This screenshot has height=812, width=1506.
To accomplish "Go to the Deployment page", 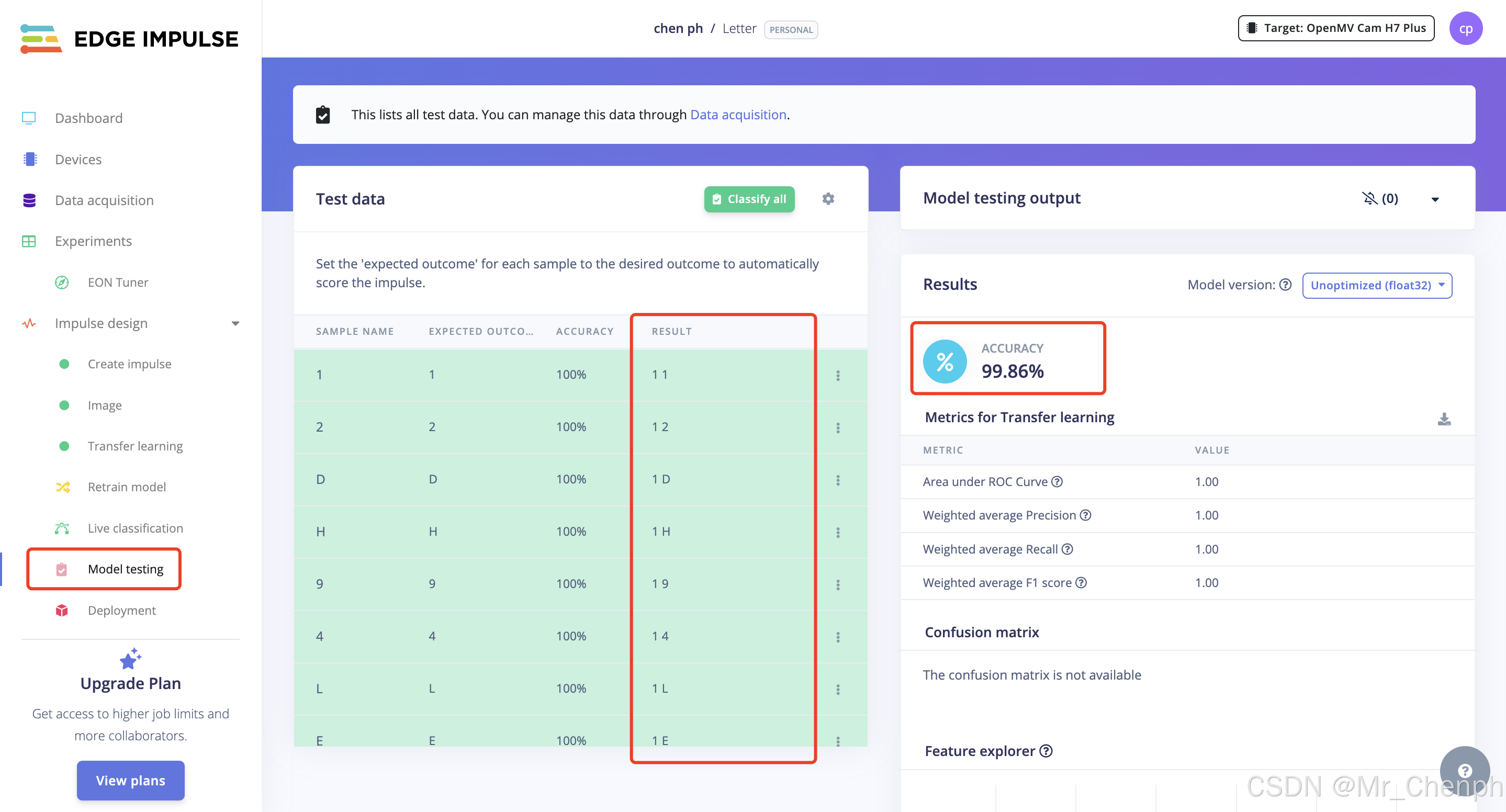I will click(121, 610).
